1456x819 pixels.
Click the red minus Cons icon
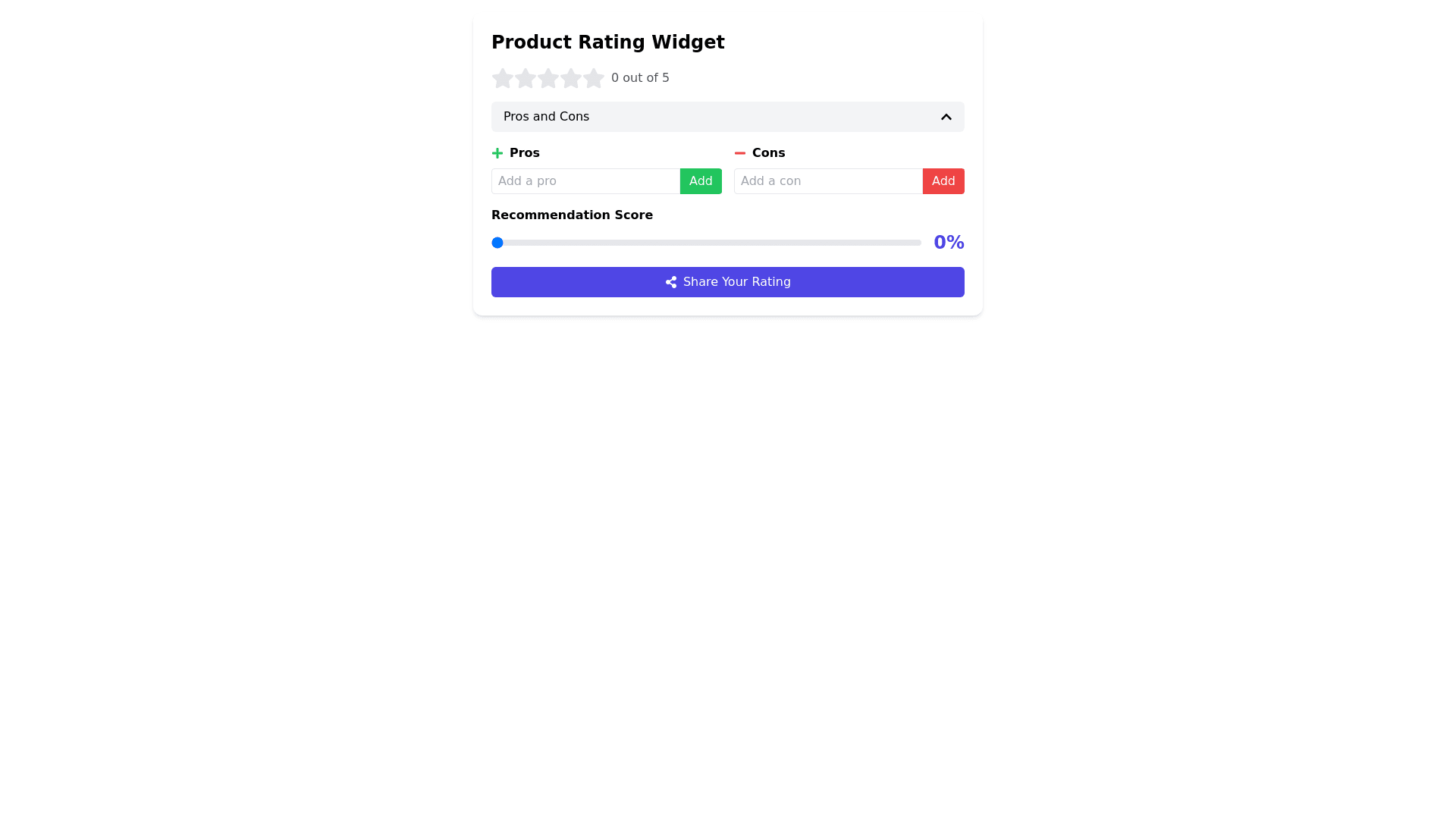tap(740, 153)
